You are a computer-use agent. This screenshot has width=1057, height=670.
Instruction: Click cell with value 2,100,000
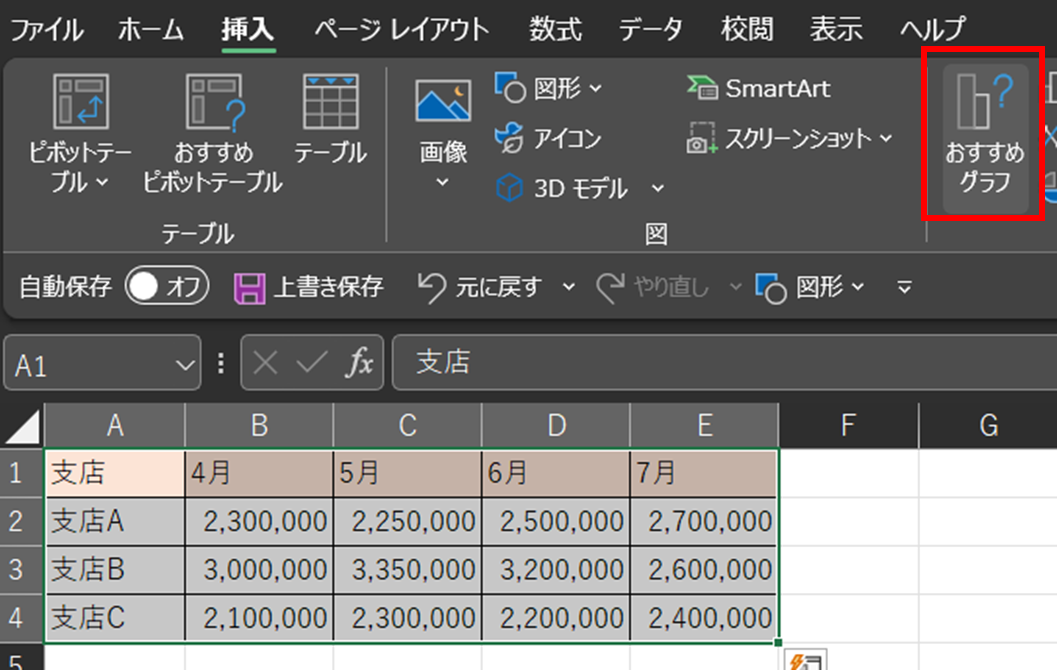[259, 618]
